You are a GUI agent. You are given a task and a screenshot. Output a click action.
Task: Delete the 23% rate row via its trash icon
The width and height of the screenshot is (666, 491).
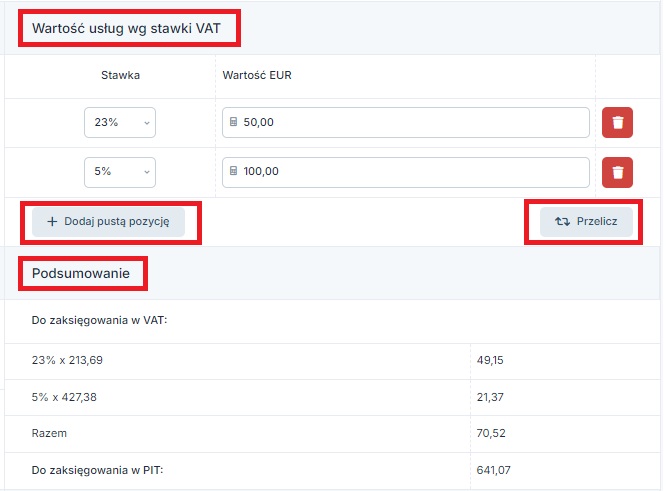[617, 123]
